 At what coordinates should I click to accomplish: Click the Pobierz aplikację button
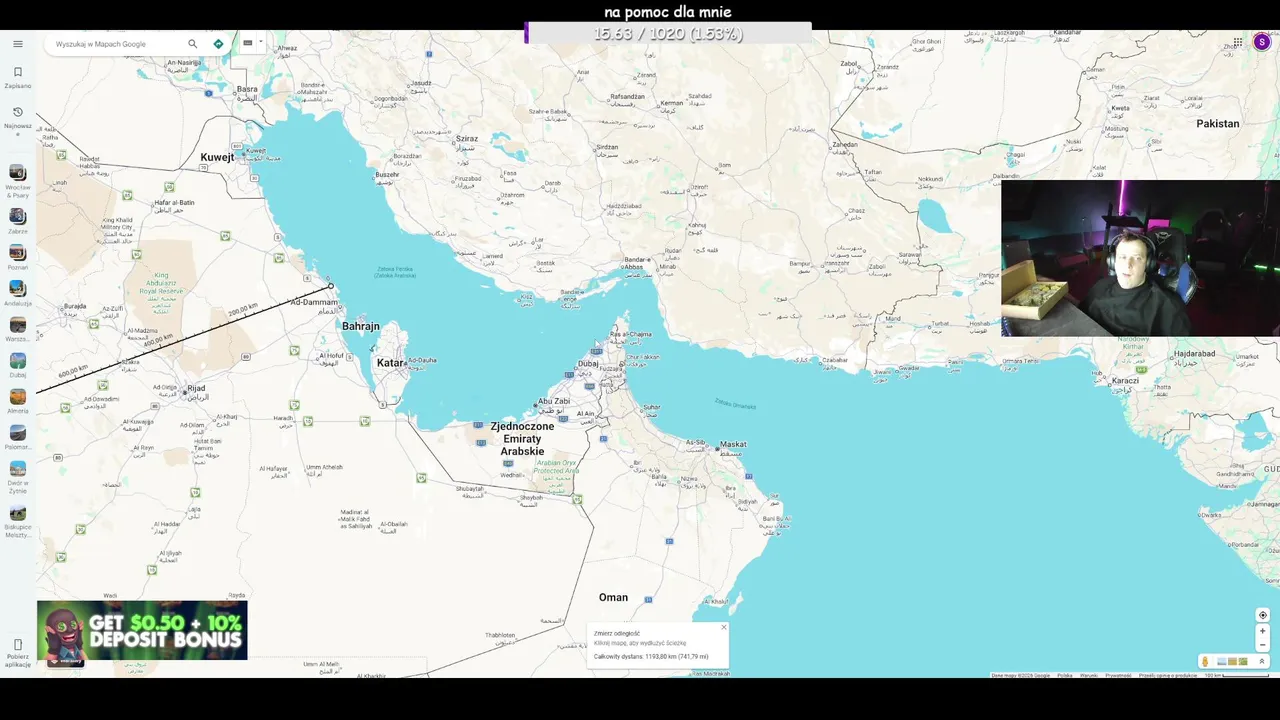[17, 652]
